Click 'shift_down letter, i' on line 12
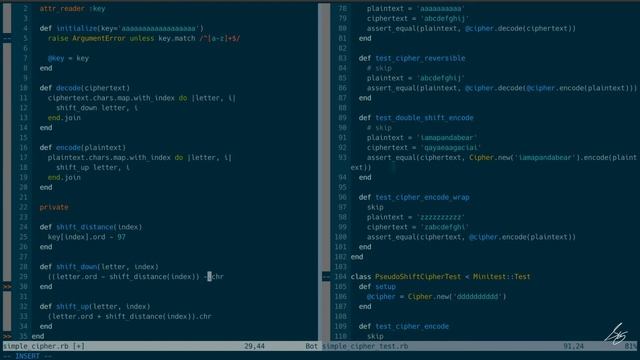Viewport: 640px width, 360px height. pyautogui.click(x=97, y=108)
